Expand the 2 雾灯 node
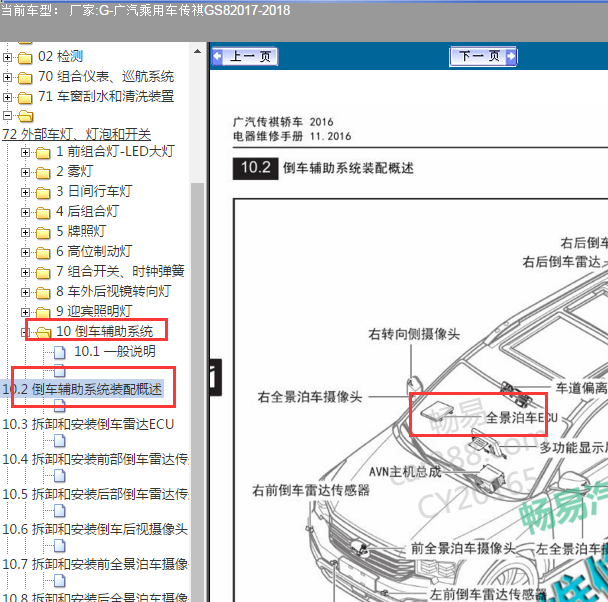 tap(25, 172)
